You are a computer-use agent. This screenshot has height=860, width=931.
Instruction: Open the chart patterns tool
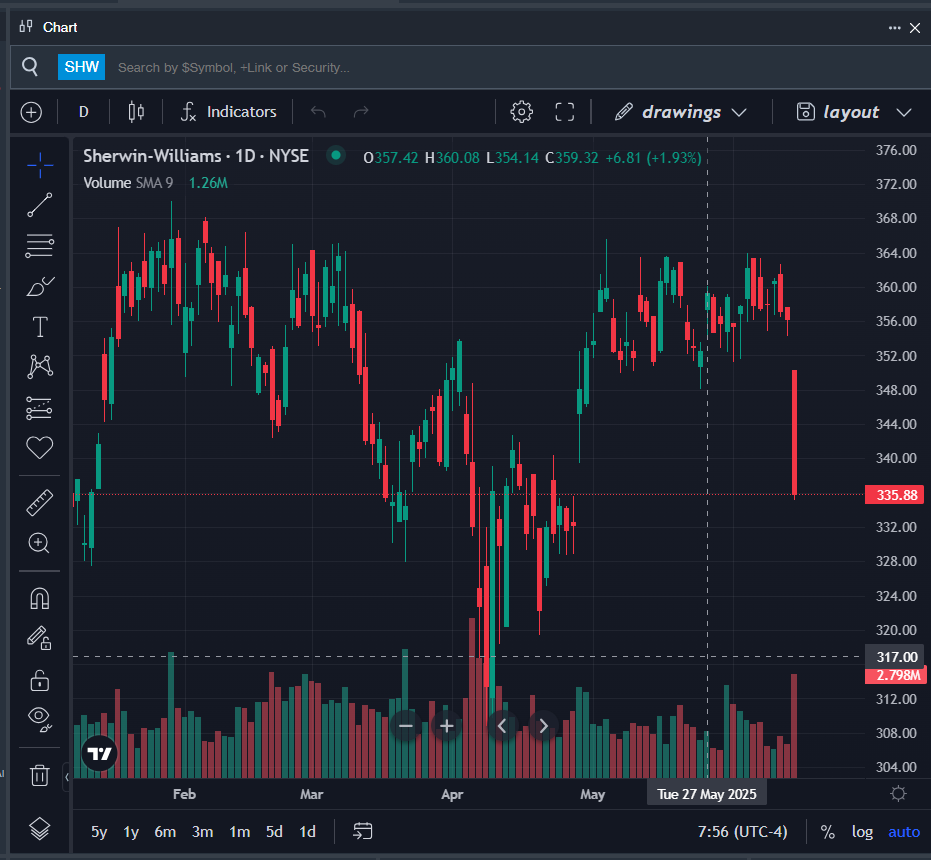pyautogui.click(x=40, y=366)
